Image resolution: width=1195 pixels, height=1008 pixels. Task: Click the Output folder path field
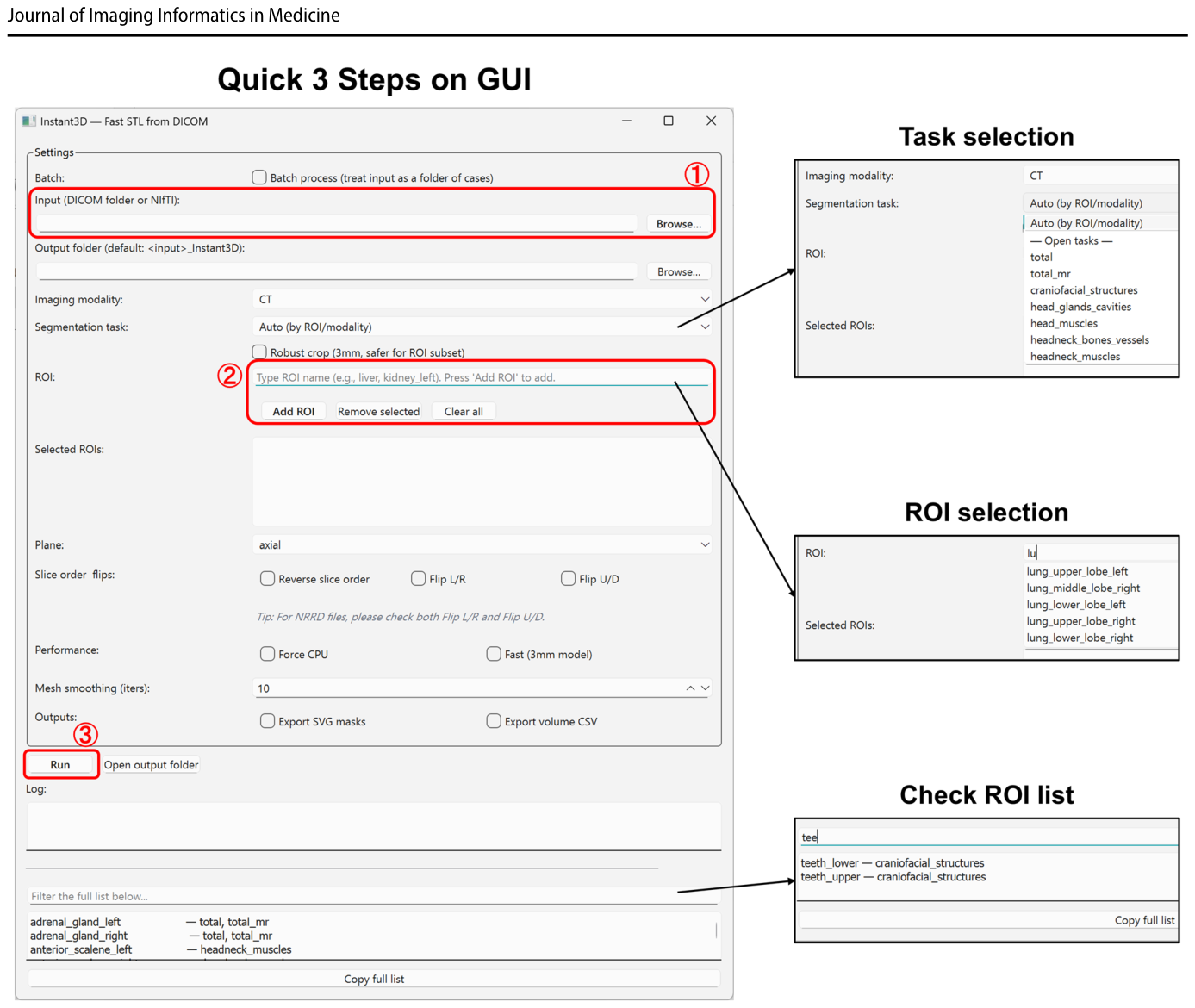tap(337, 271)
